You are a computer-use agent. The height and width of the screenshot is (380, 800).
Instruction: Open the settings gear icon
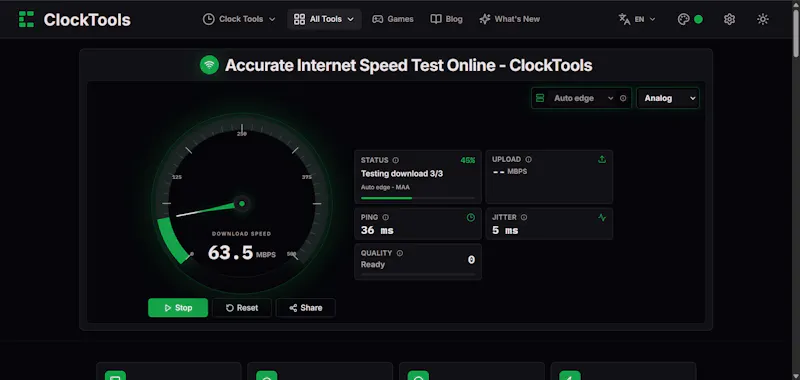tap(730, 19)
